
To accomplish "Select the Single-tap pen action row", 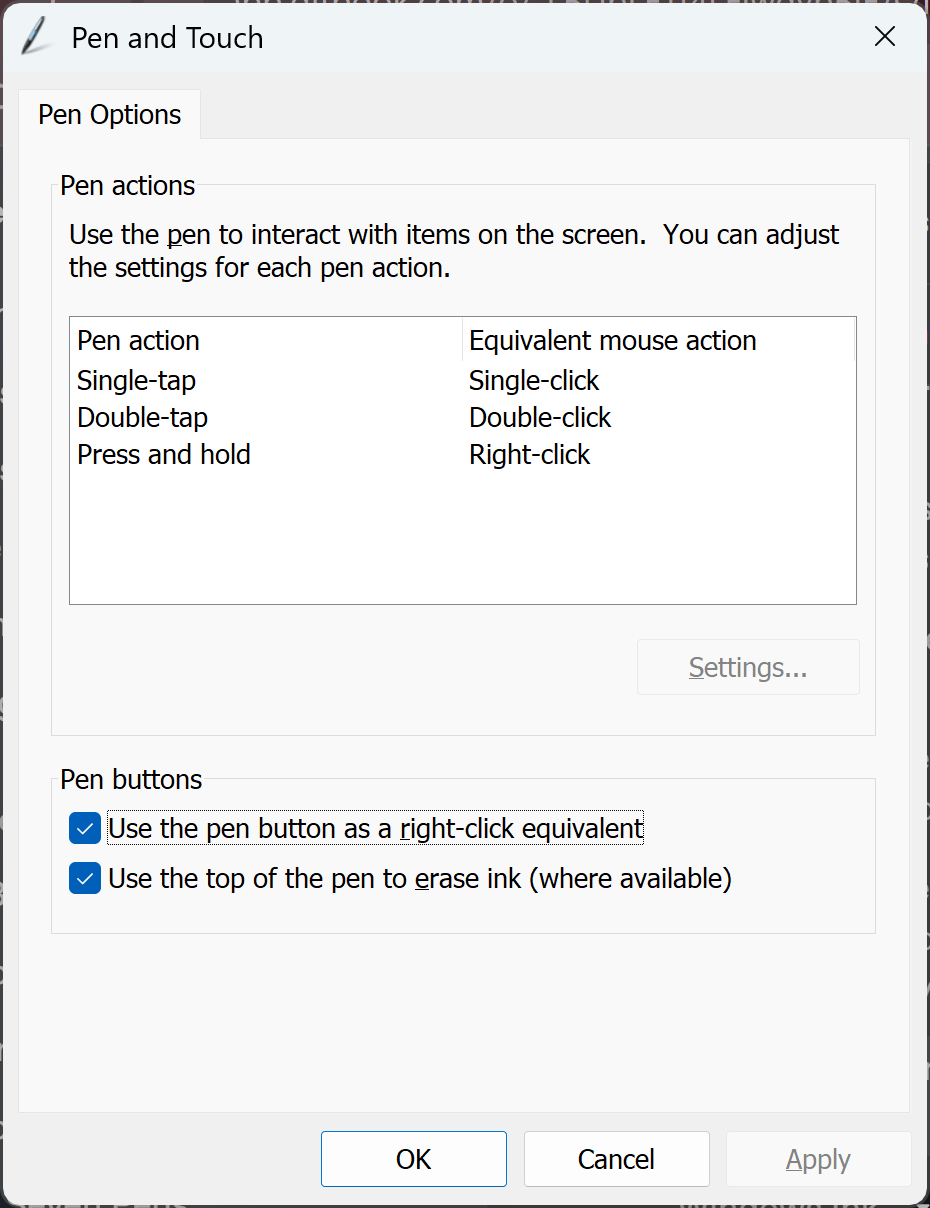I will pos(137,381).
